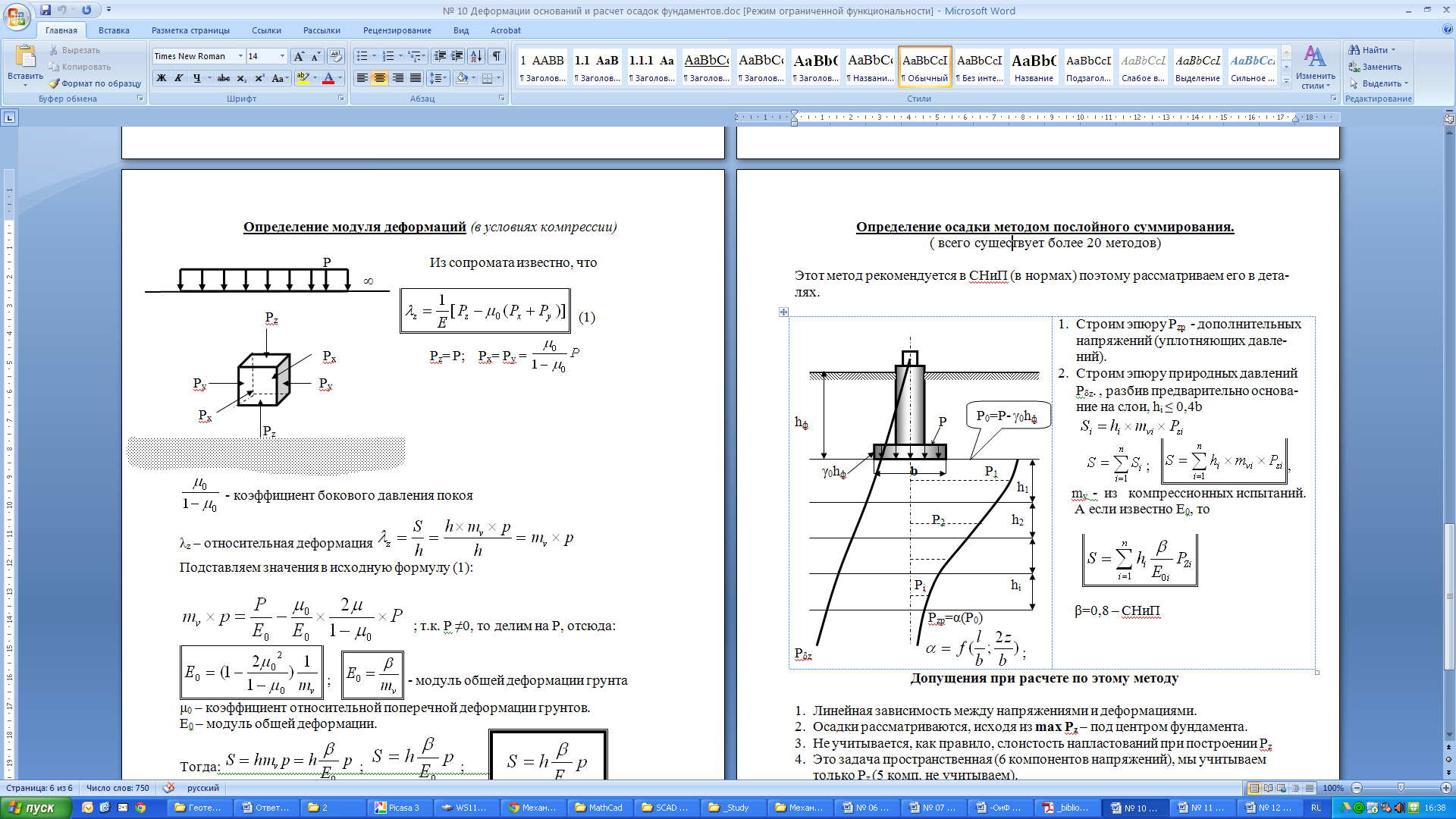Click the vertical scrollbar thumb
Viewport: 1456px width, 819px height.
point(1449,596)
